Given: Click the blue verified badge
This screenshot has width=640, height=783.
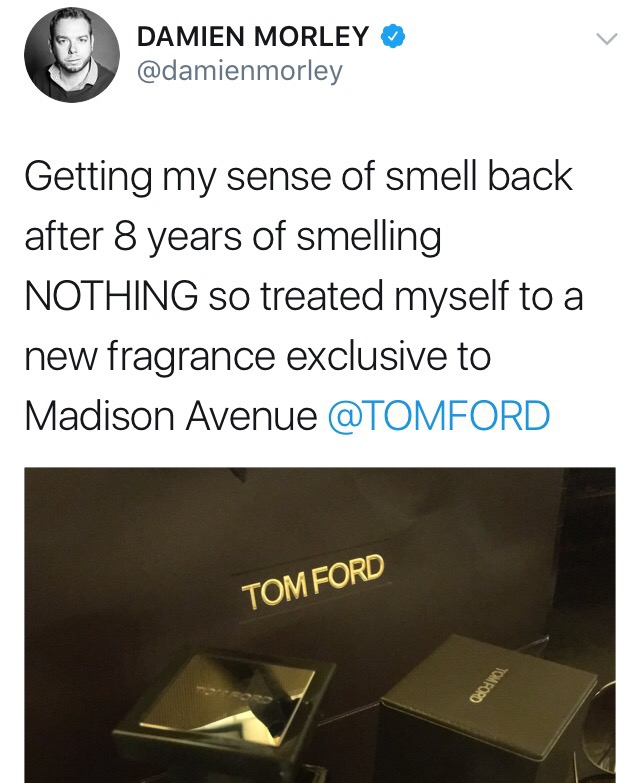Looking at the screenshot, I should point(393,36).
